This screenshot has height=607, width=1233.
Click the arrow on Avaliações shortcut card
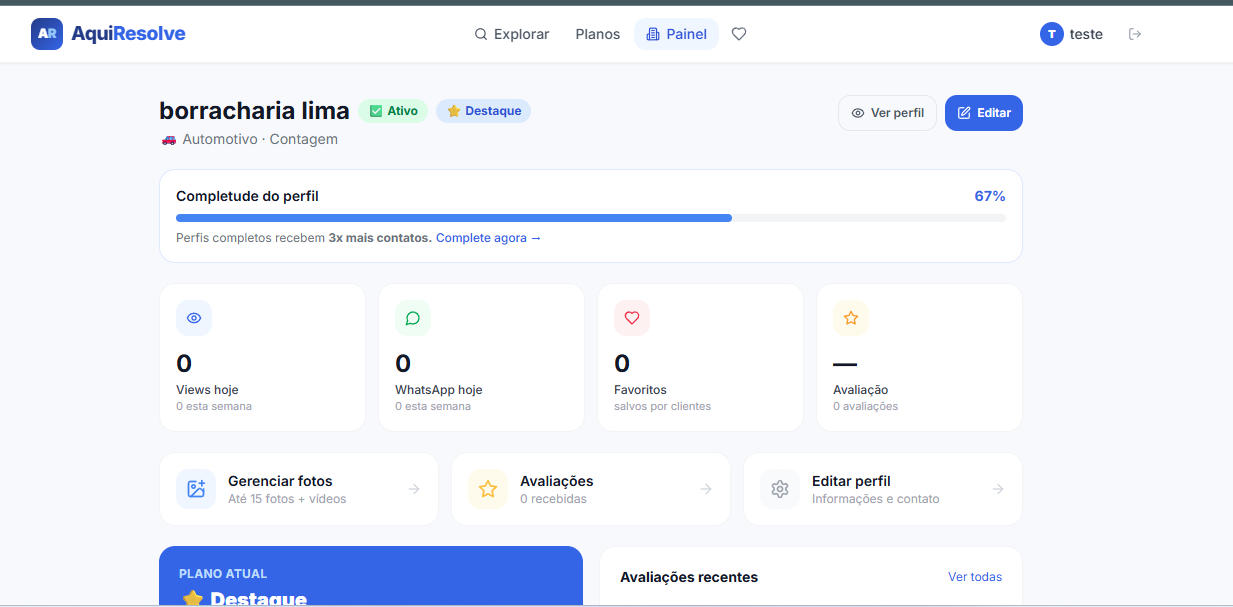(x=706, y=489)
